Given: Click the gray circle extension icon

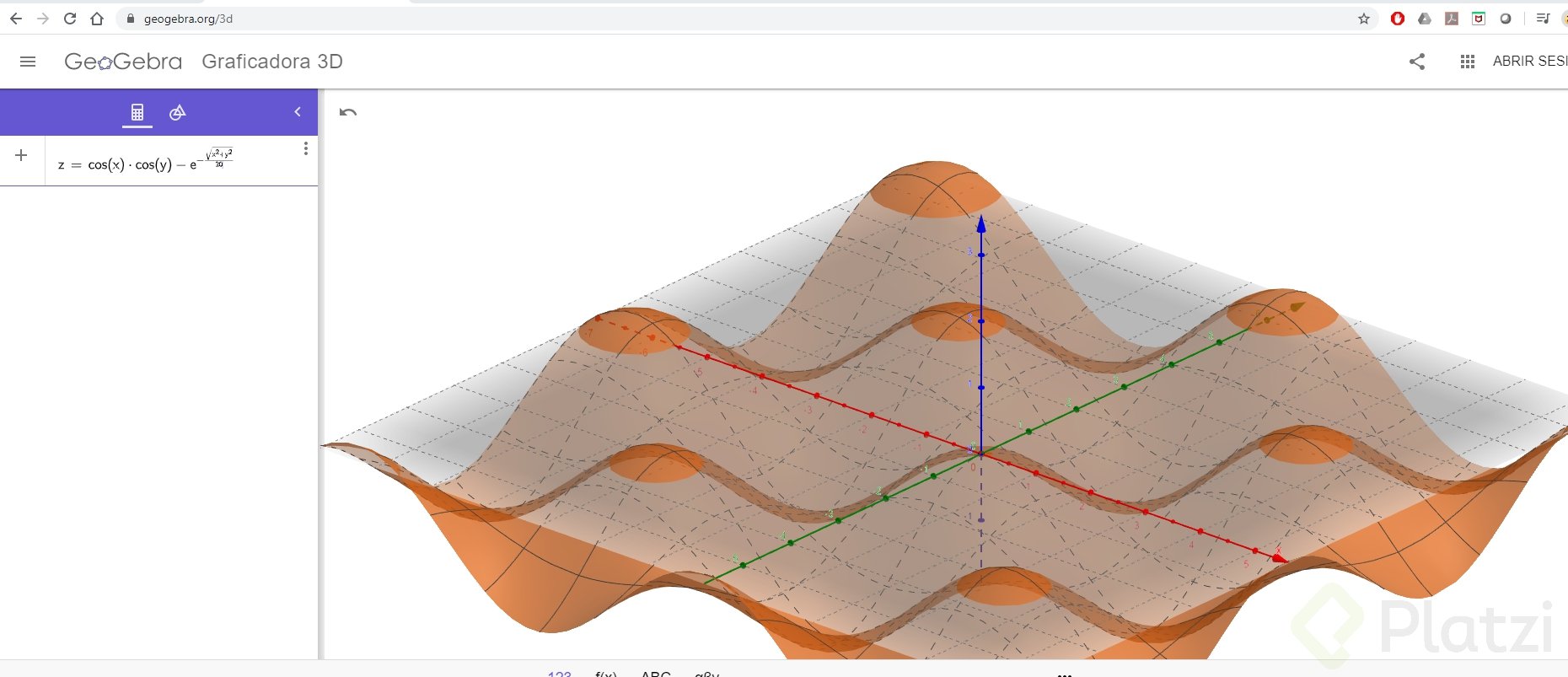Looking at the screenshot, I should tap(1506, 19).
